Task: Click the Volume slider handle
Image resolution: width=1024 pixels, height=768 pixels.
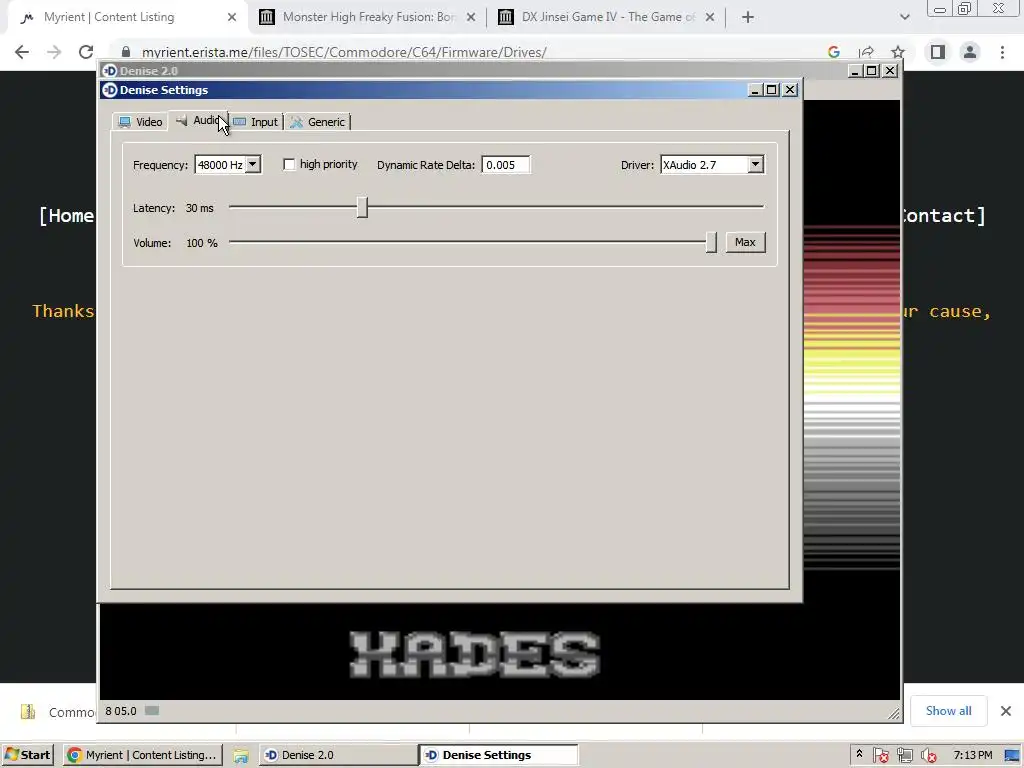Action: click(x=711, y=242)
